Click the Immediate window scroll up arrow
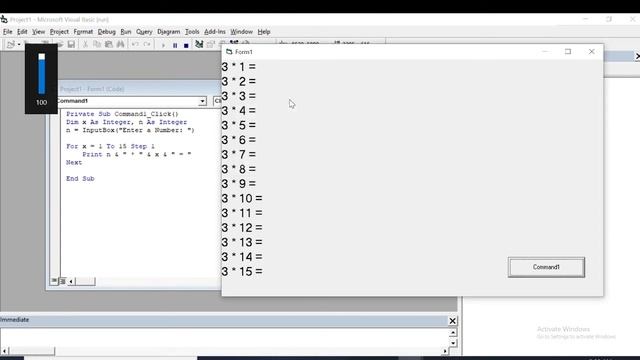Viewport: 640px width, 360px height. click(x=453, y=333)
